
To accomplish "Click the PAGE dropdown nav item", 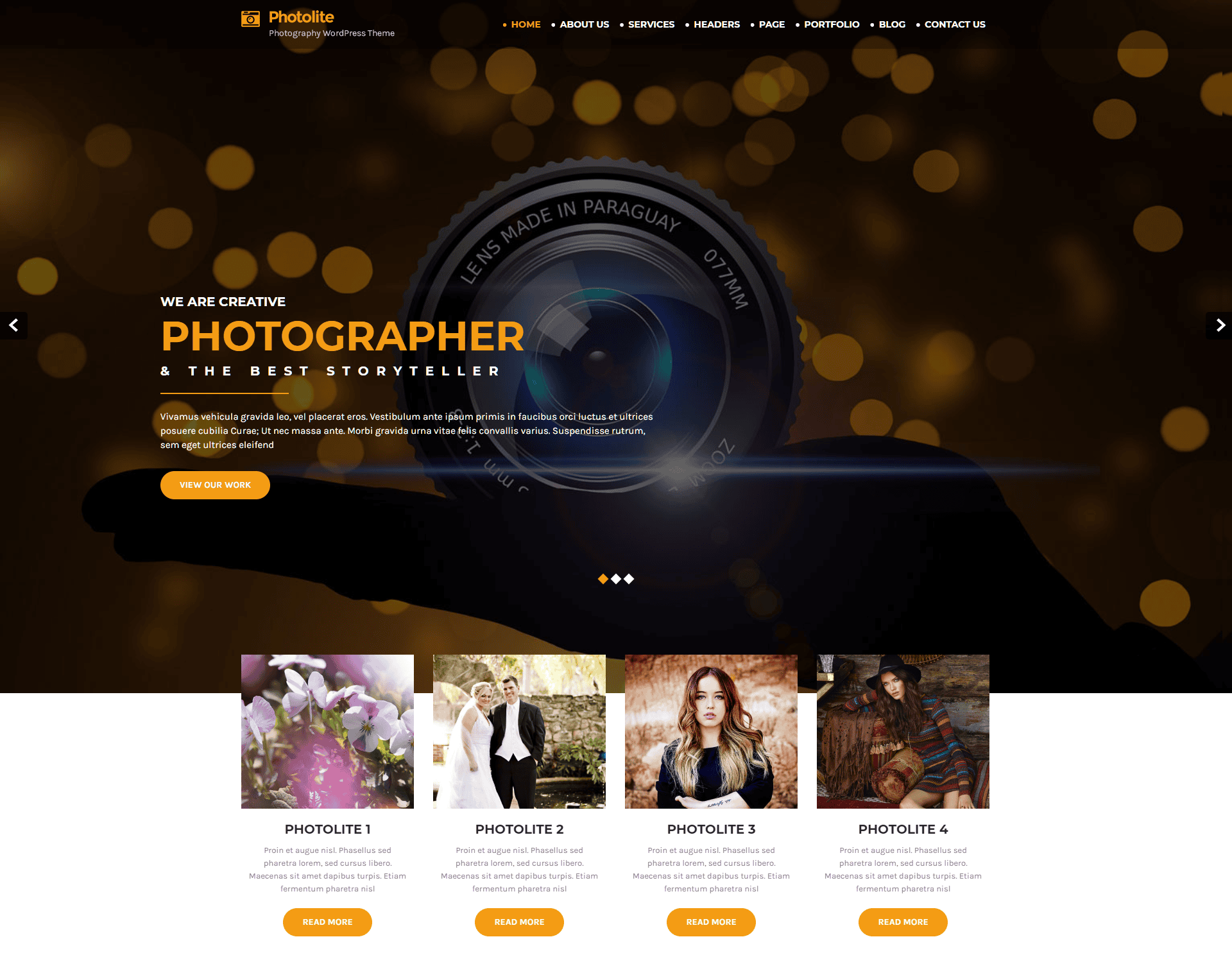I will coord(770,24).
